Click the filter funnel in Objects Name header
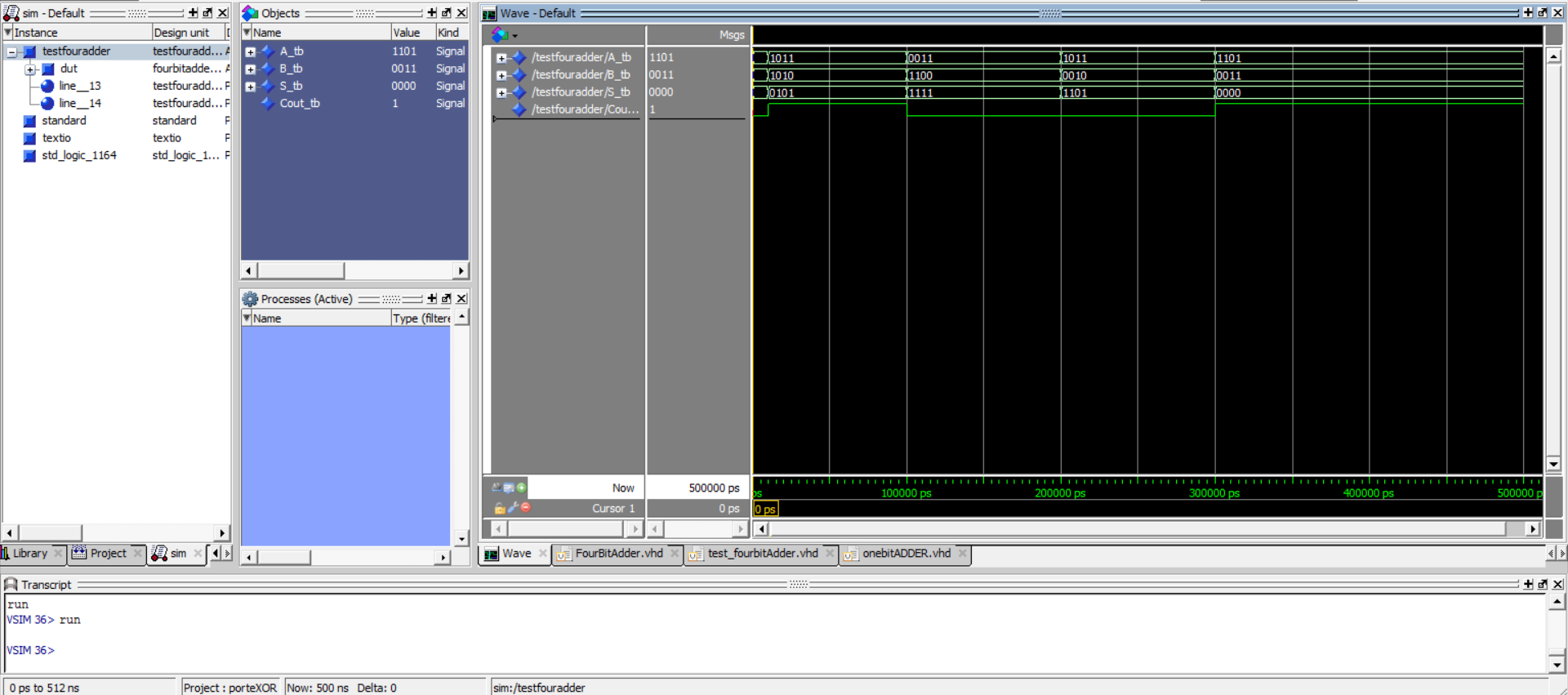This screenshot has height=695, width=1568. (247, 32)
